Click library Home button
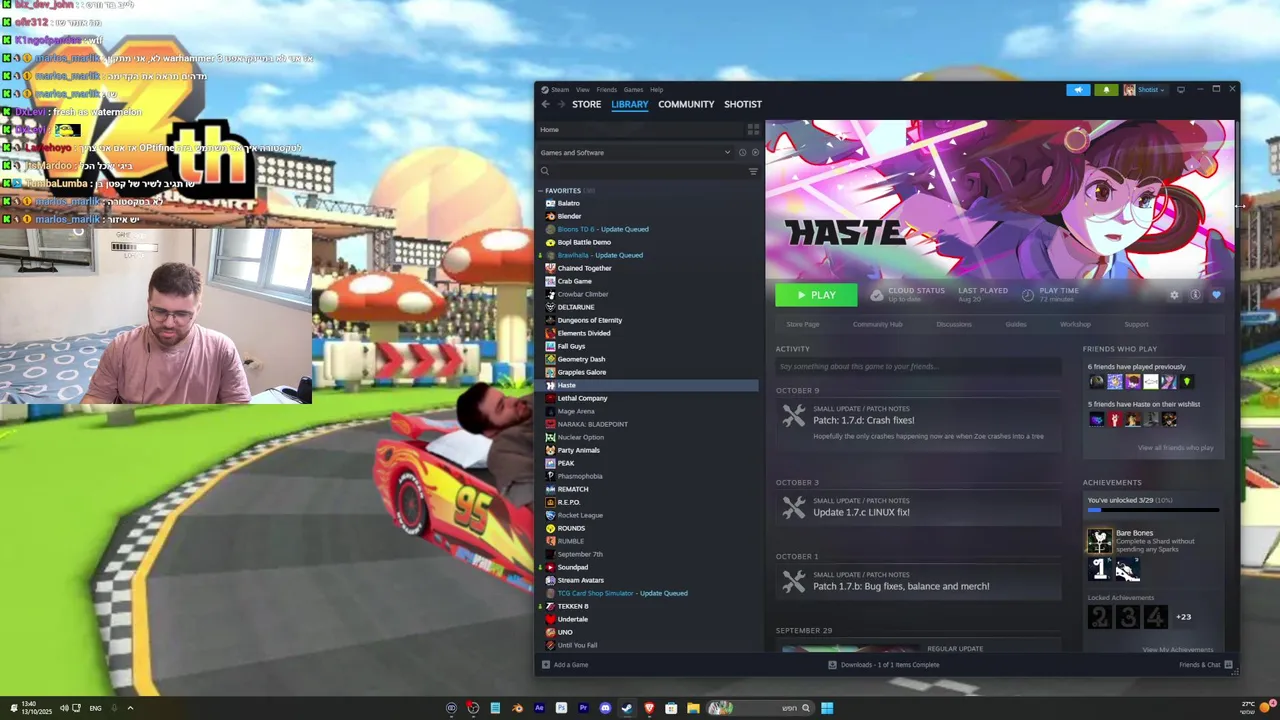1280x720 pixels. click(x=549, y=130)
